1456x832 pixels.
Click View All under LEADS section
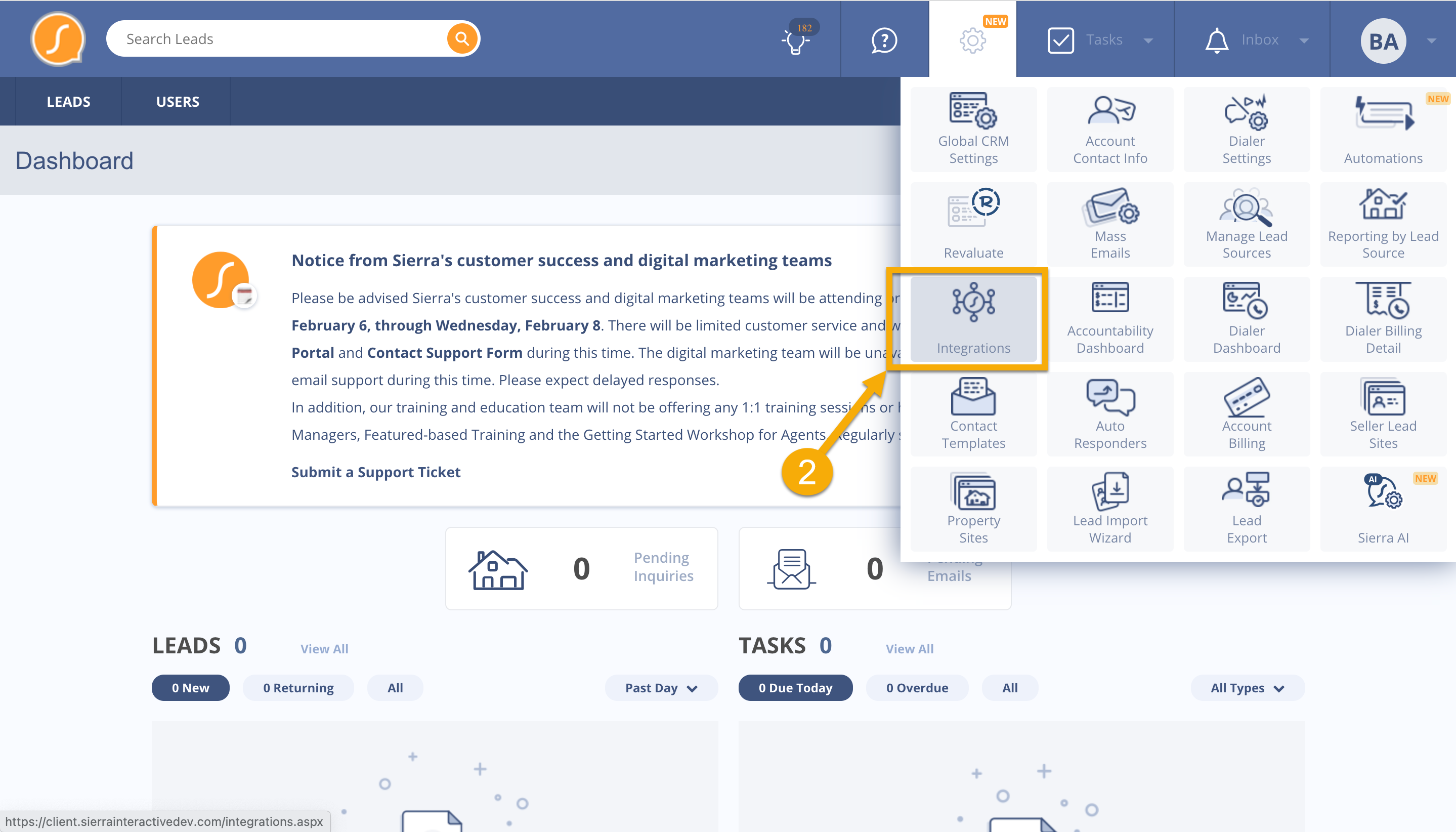[325, 648]
